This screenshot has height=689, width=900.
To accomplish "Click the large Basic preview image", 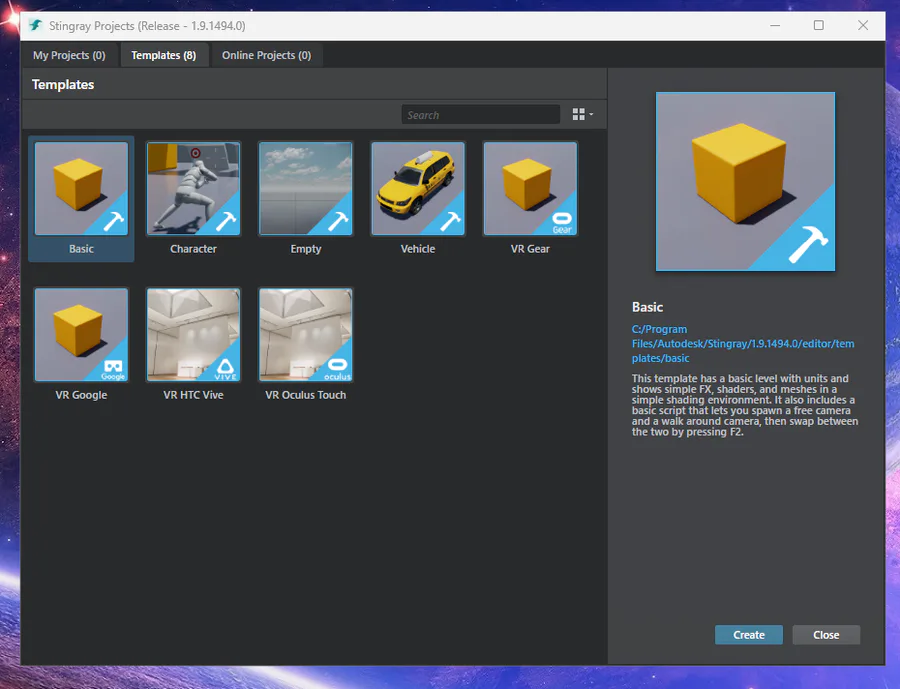I will tap(745, 181).
